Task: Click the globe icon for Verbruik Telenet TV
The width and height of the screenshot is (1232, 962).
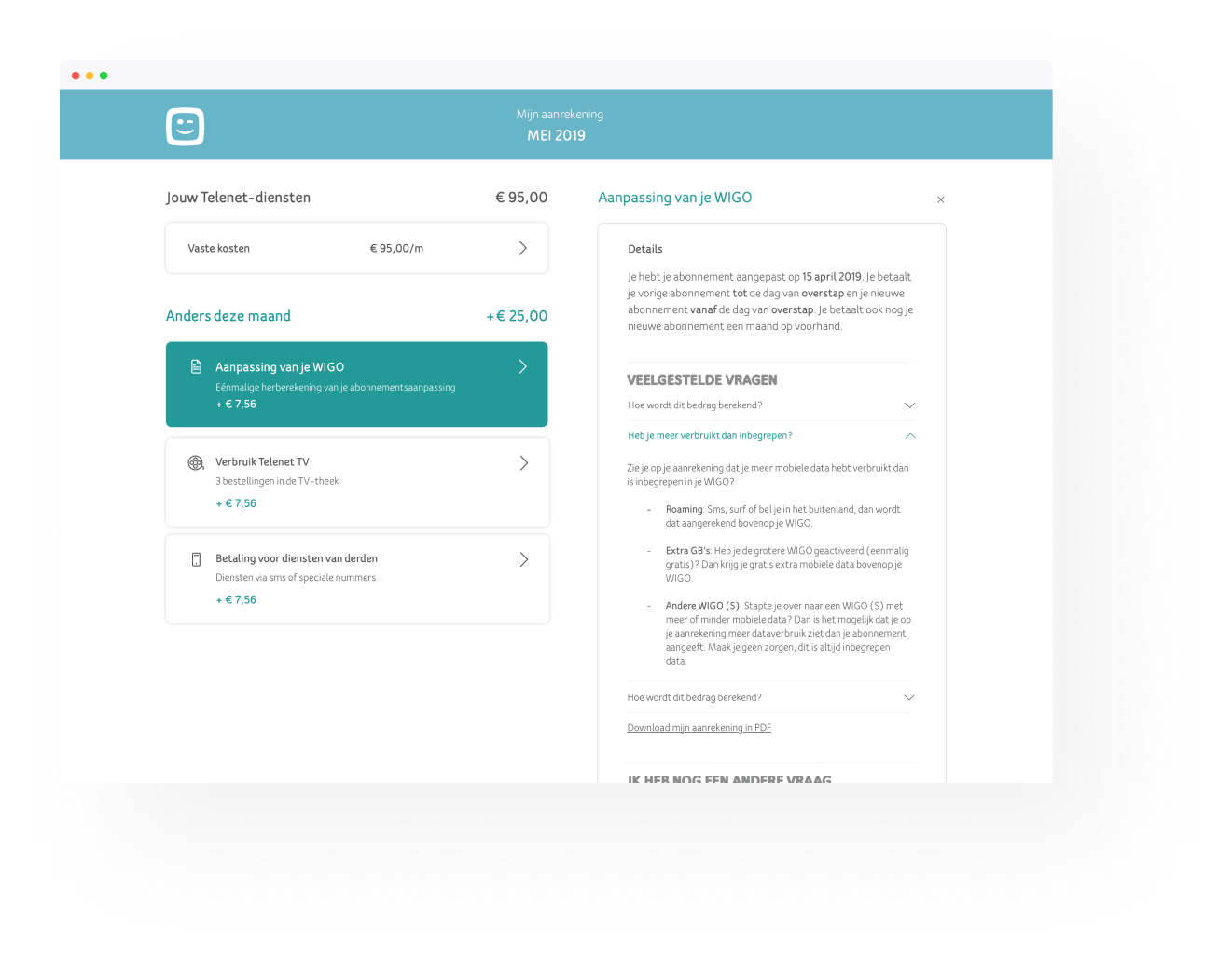Action: [196, 462]
